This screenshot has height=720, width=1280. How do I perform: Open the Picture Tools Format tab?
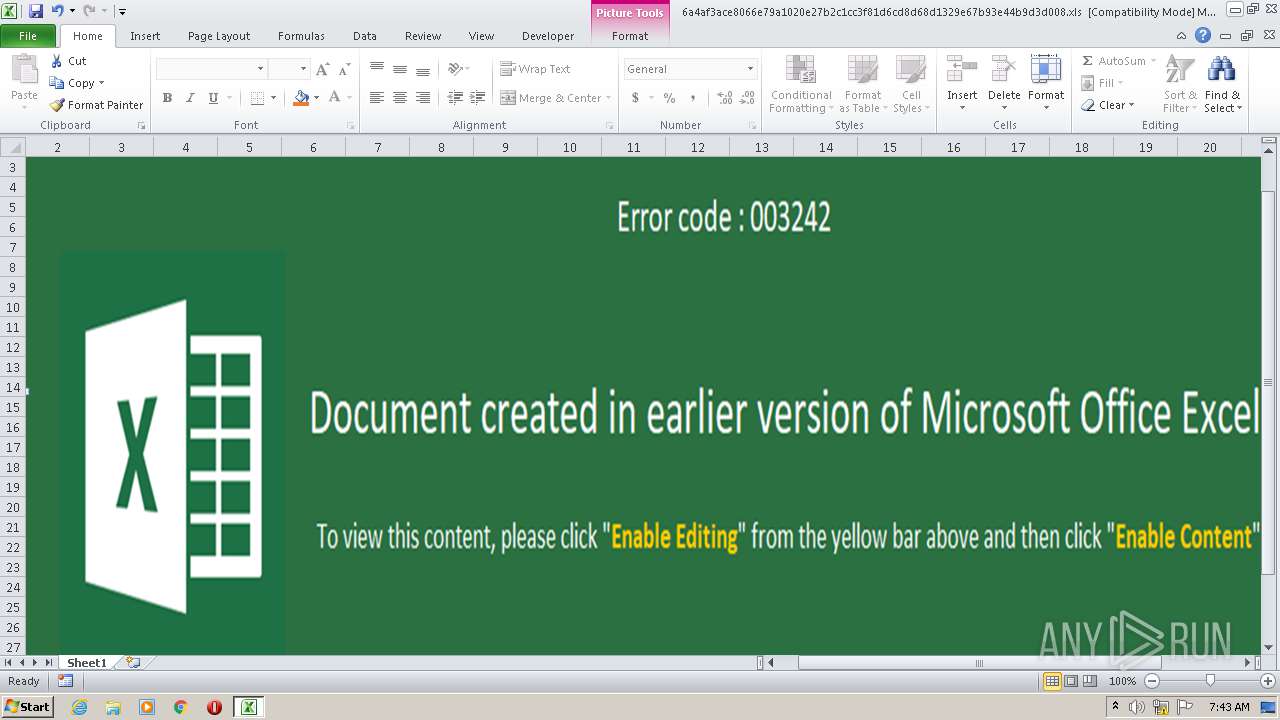point(630,36)
